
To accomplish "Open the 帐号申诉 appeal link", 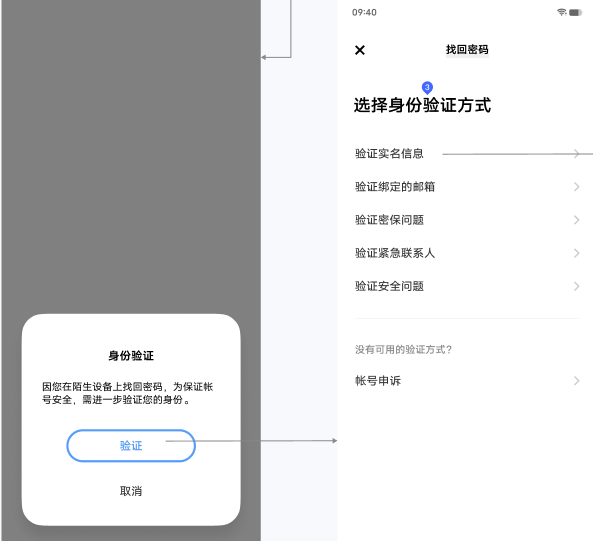I will point(467,381).
